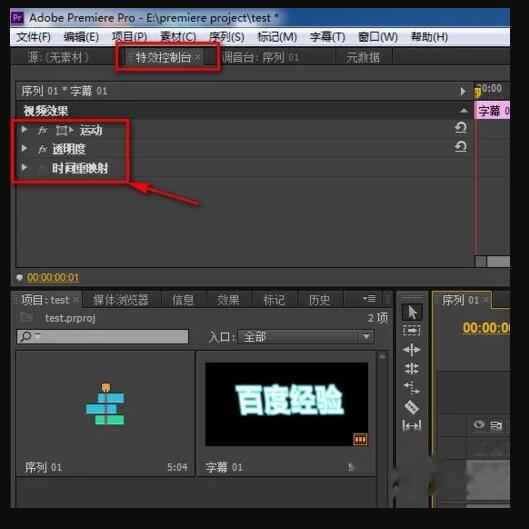Click the effect controls playhead marker
The height and width of the screenshot is (529, 529).
[x=478, y=92]
